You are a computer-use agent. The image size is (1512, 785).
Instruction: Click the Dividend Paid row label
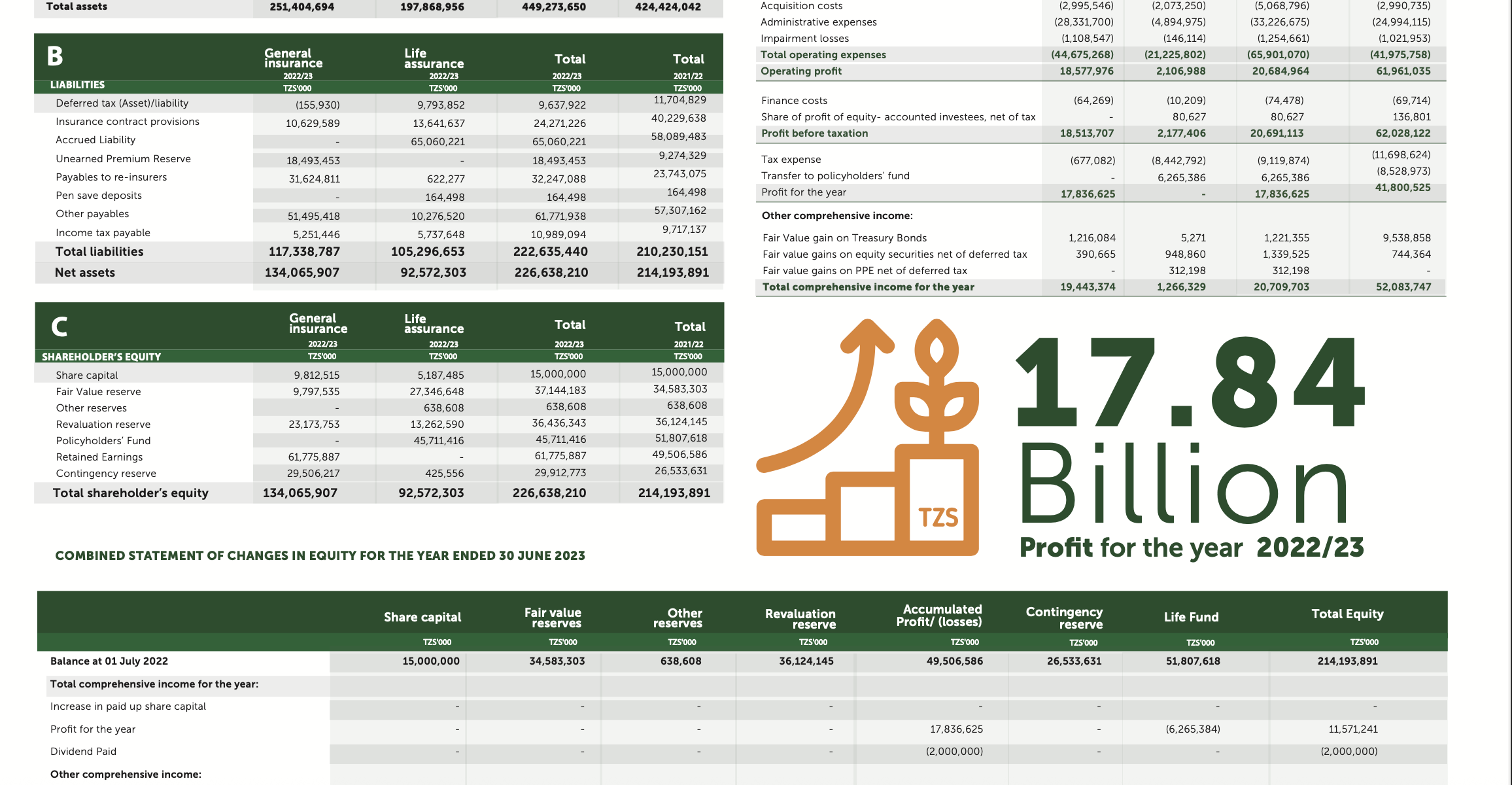click(x=83, y=752)
